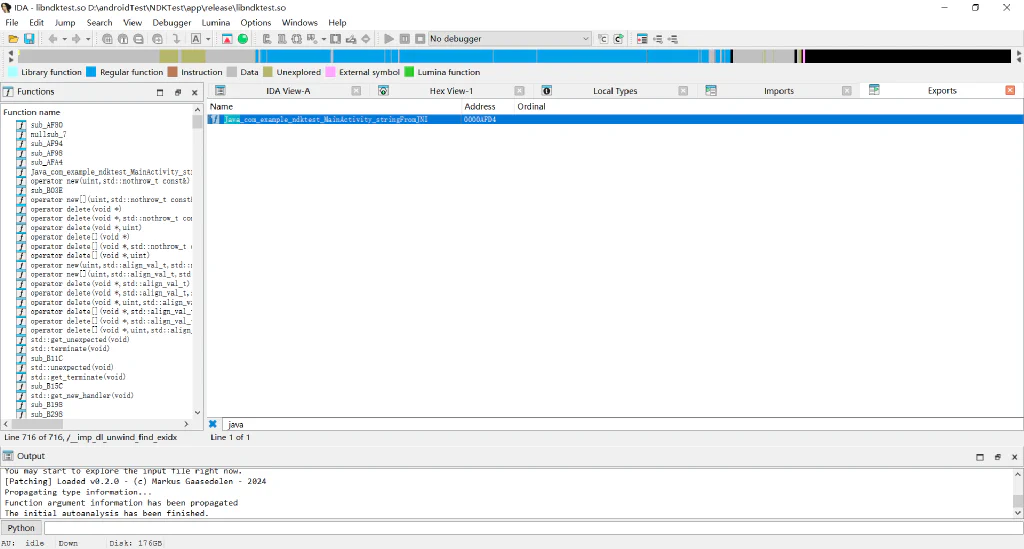Close the Hex View-1 tab

tap(519, 91)
